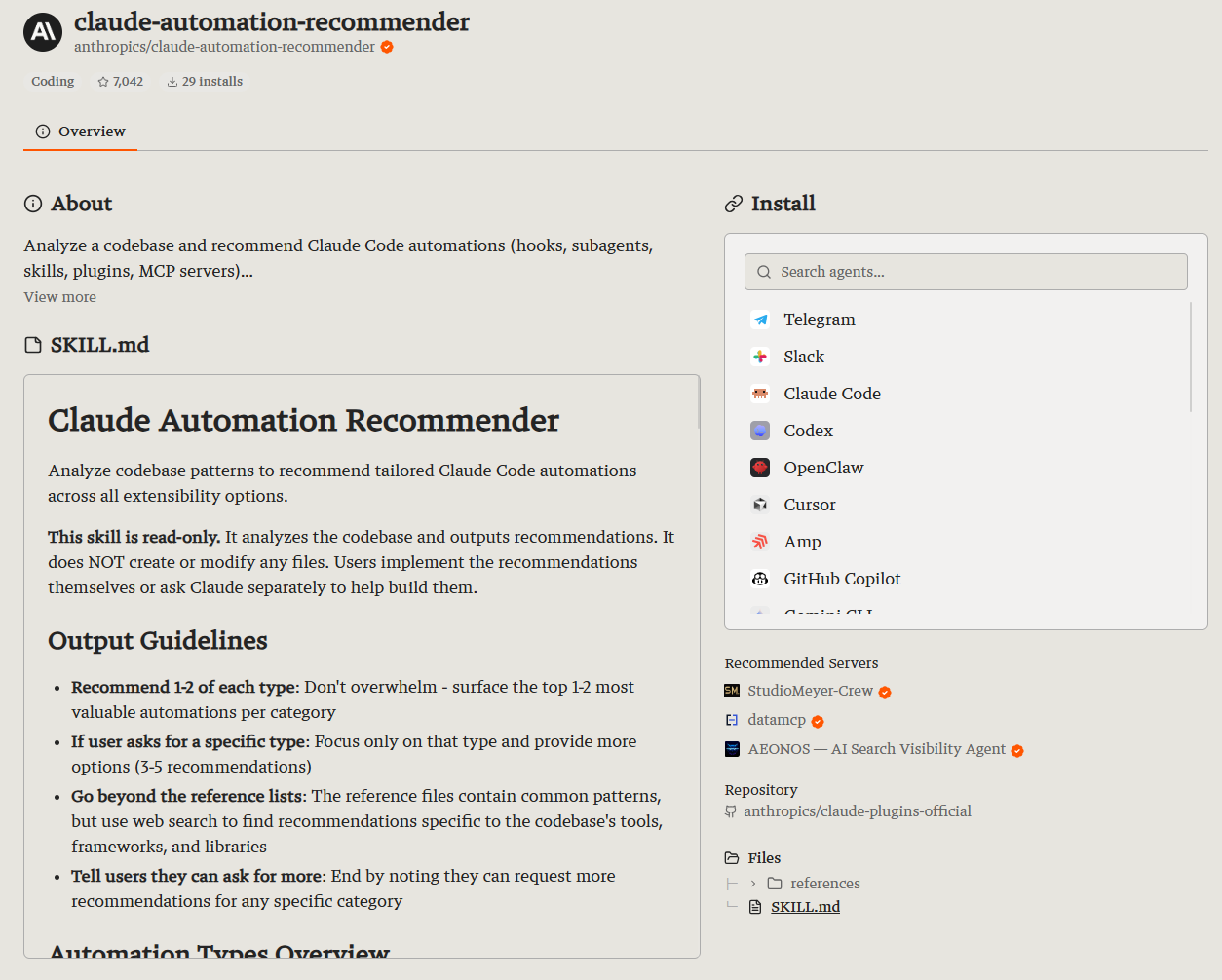Click the Codex icon in agents list

[760, 431]
